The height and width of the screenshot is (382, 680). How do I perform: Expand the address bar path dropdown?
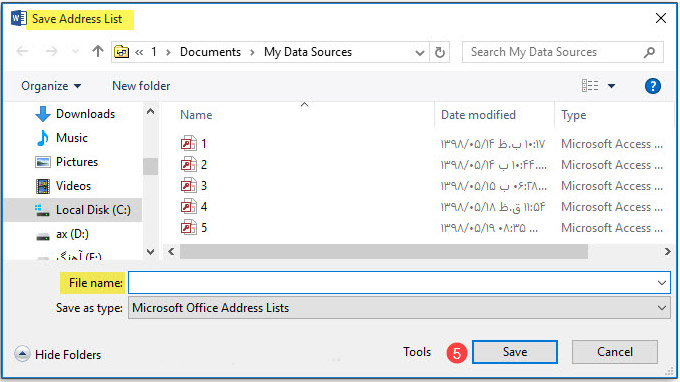click(419, 52)
